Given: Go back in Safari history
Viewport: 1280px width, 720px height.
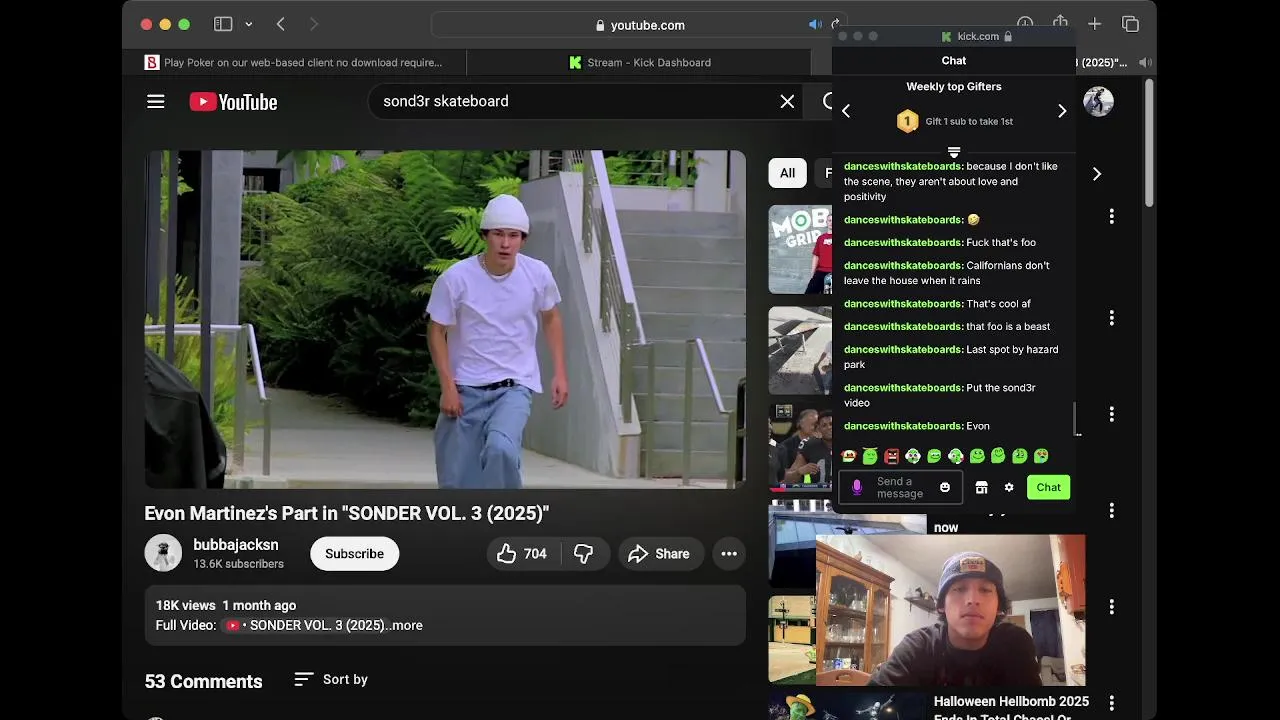Looking at the screenshot, I should pos(281,24).
